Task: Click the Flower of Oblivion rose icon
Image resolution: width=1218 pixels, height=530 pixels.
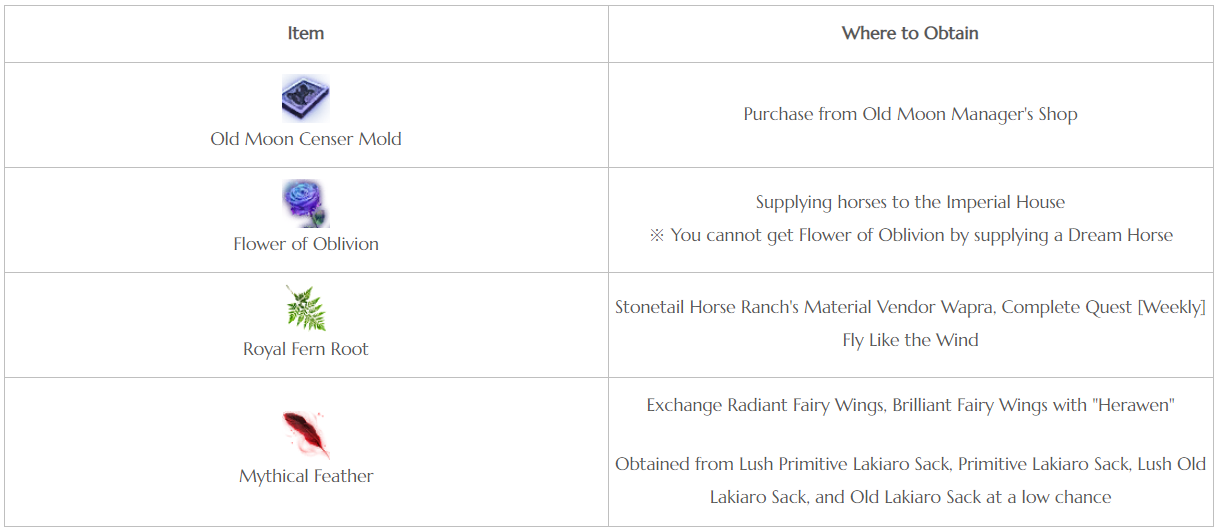Action: (306, 204)
